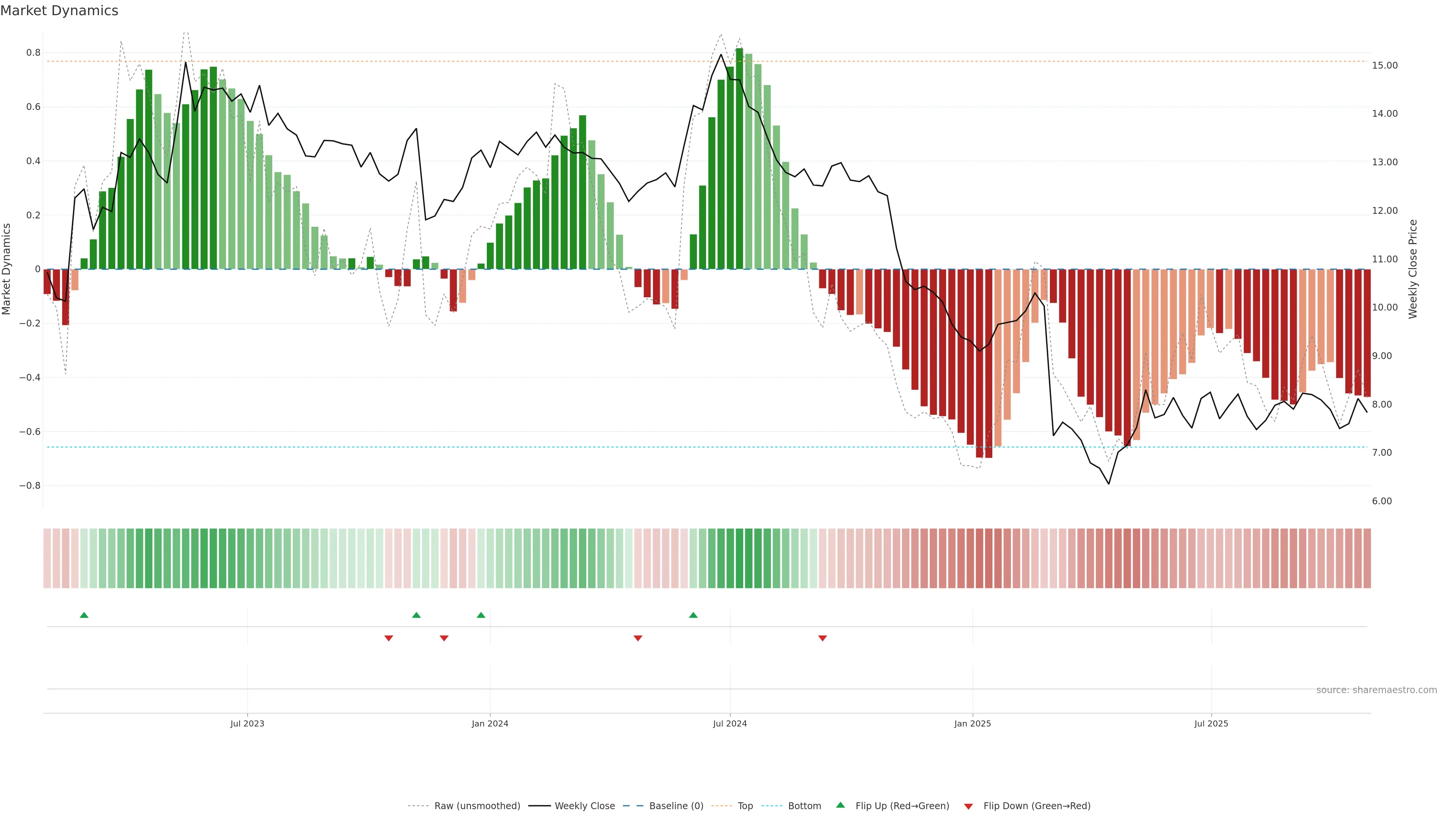Click the last red Flip Down triangle marker
The width and height of the screenshot is (1456, 819).
pyautogui.click(x=822, y=638)
